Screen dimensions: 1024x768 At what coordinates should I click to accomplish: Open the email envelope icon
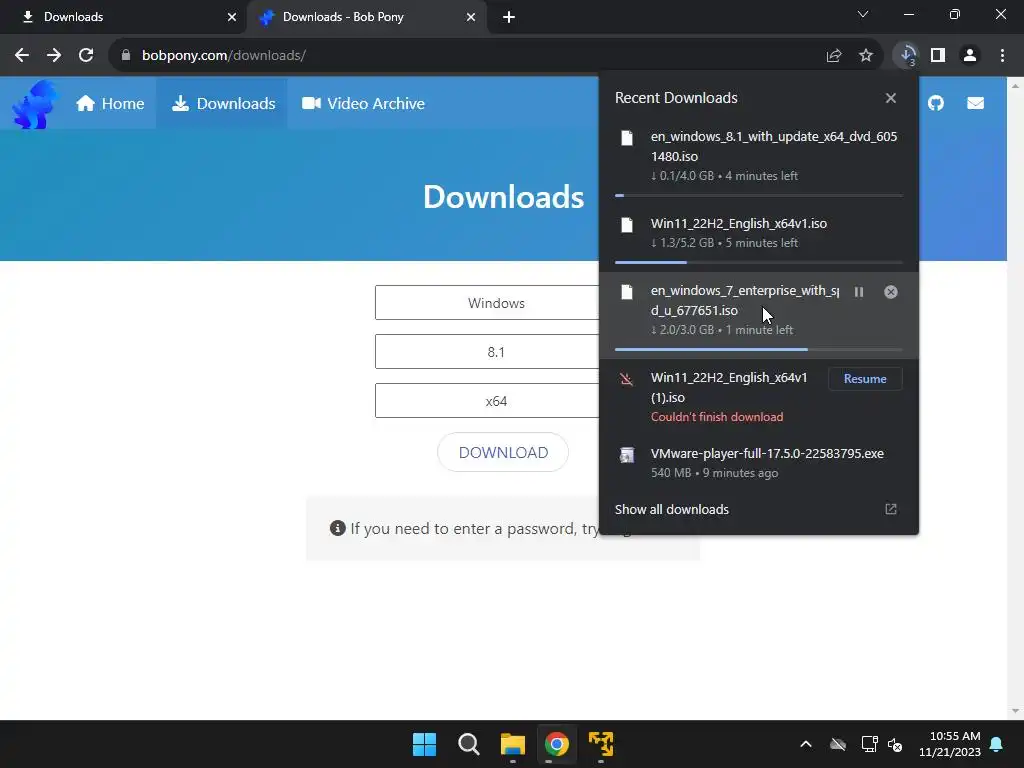click(x=975, y=103)
